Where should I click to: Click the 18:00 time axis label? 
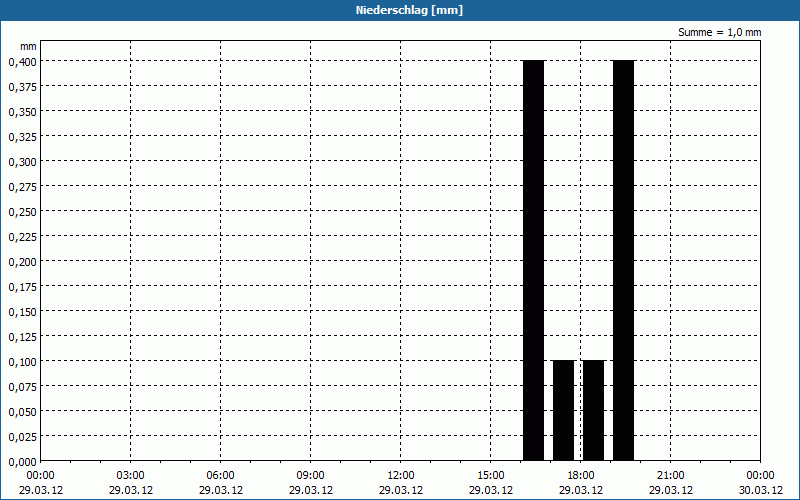(581, 476)
